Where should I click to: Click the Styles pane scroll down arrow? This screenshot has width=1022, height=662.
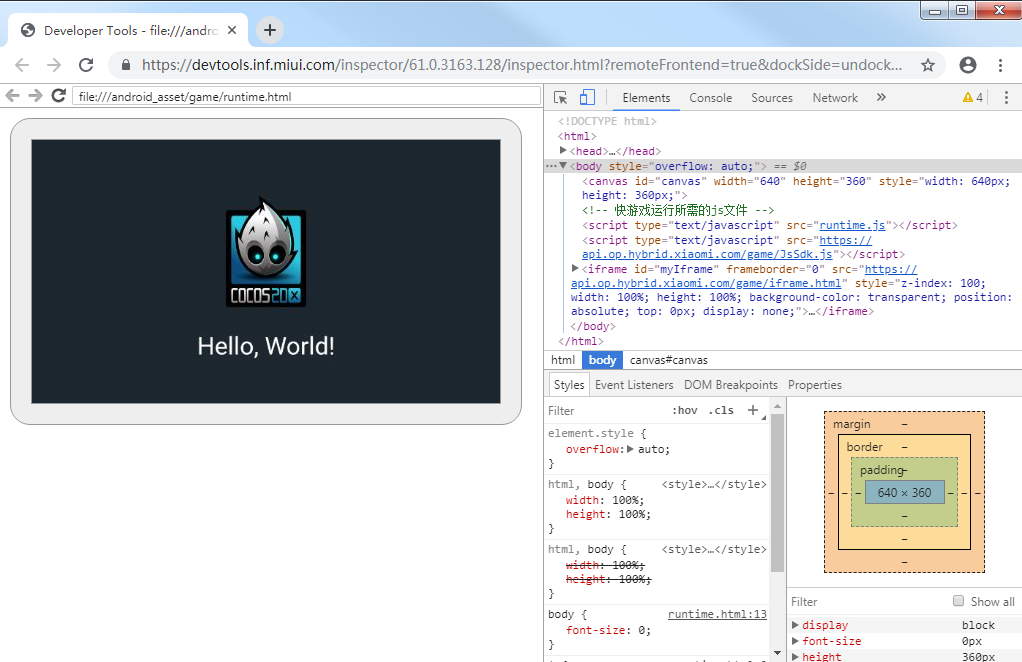click(x=777, y=653)
